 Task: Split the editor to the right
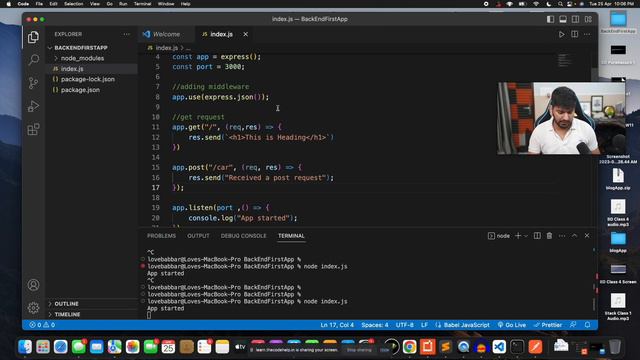tap(575, 34)
